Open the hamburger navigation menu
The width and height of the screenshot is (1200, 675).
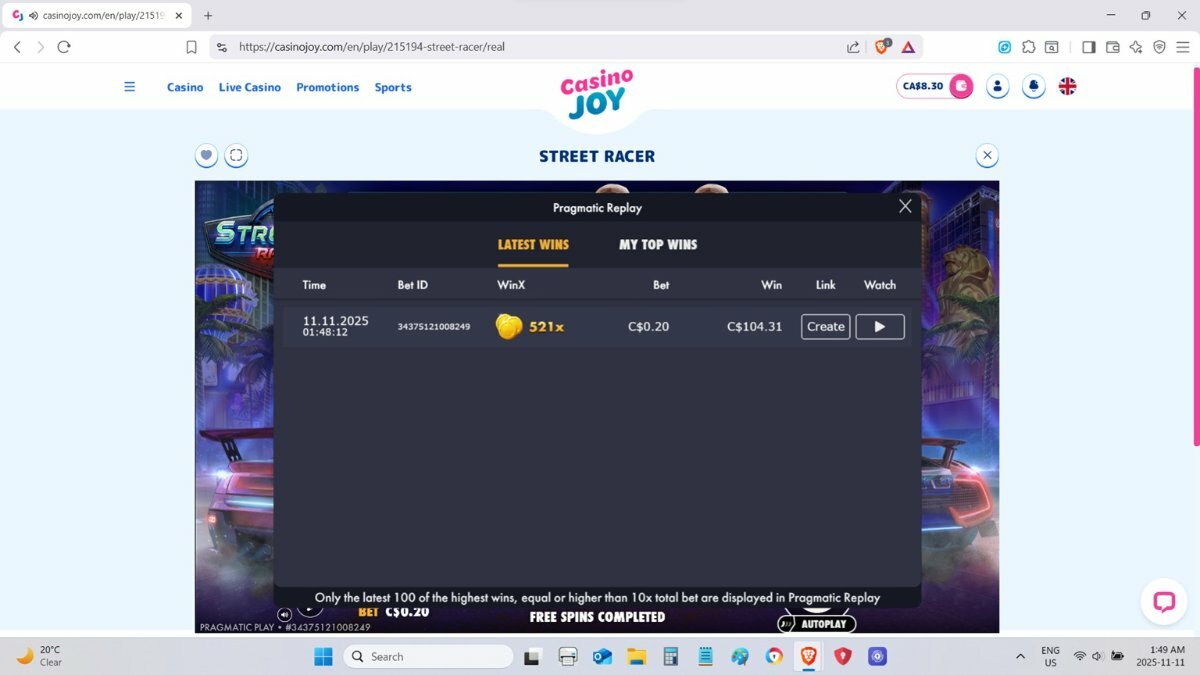[x=129, y=87]
